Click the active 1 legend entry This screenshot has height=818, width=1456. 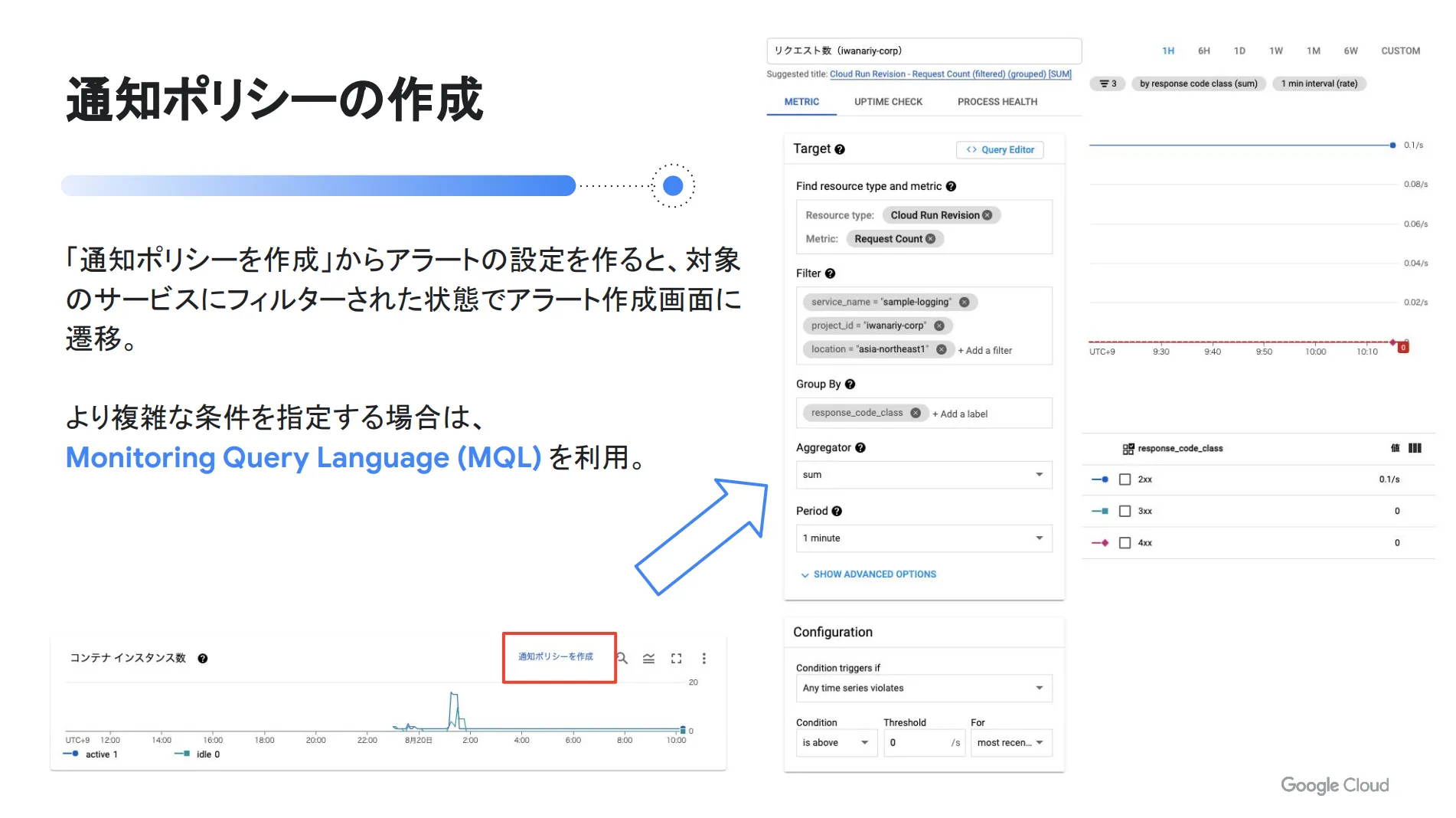[x=91, y=754]
